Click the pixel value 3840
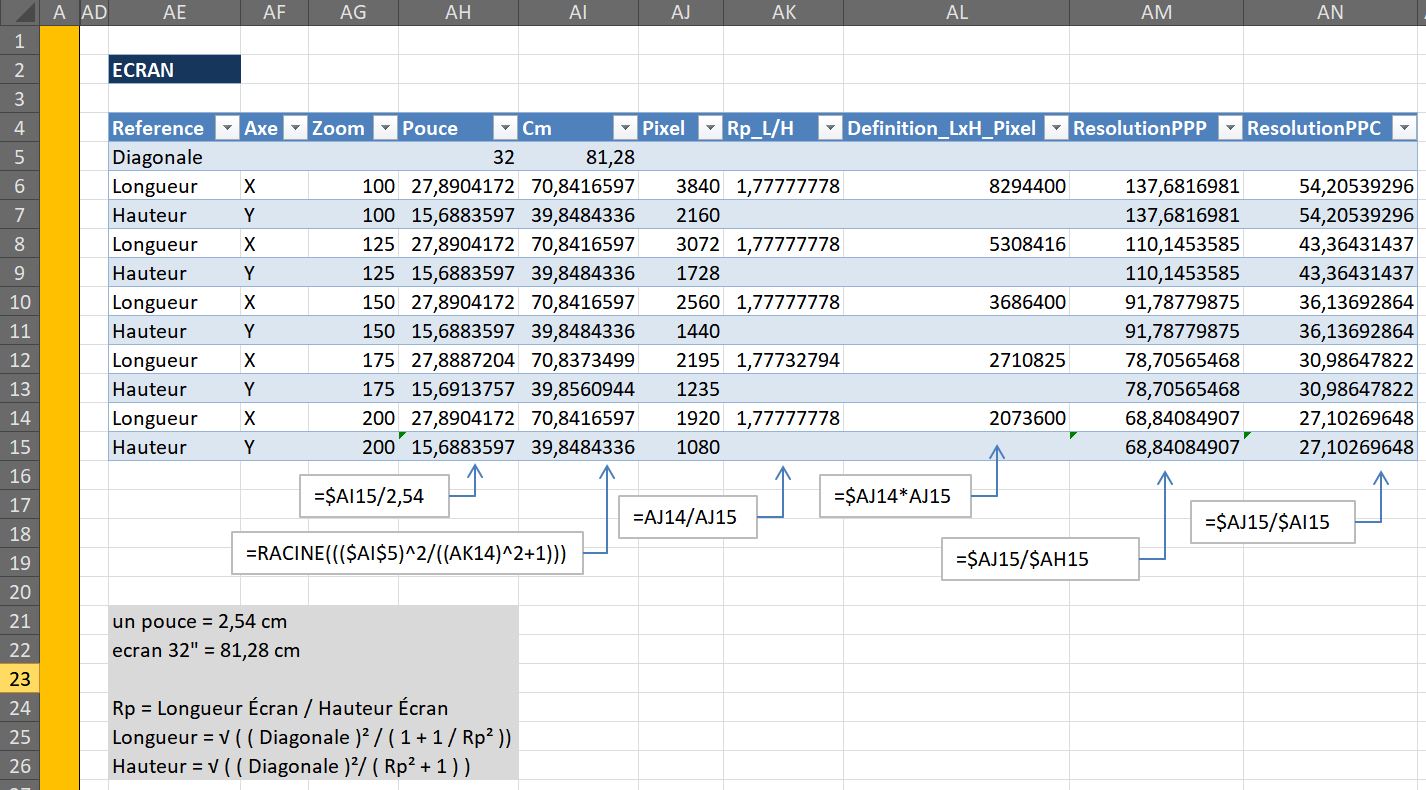 tap(681, 186)
